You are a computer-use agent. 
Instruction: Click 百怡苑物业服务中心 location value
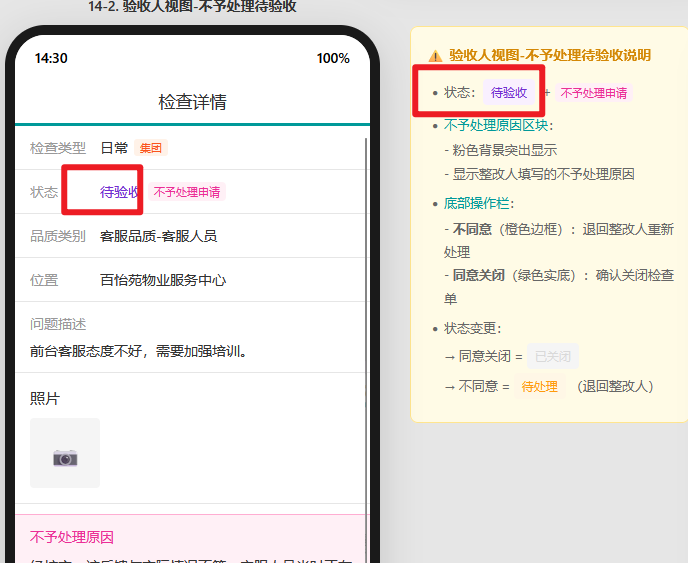163,280
